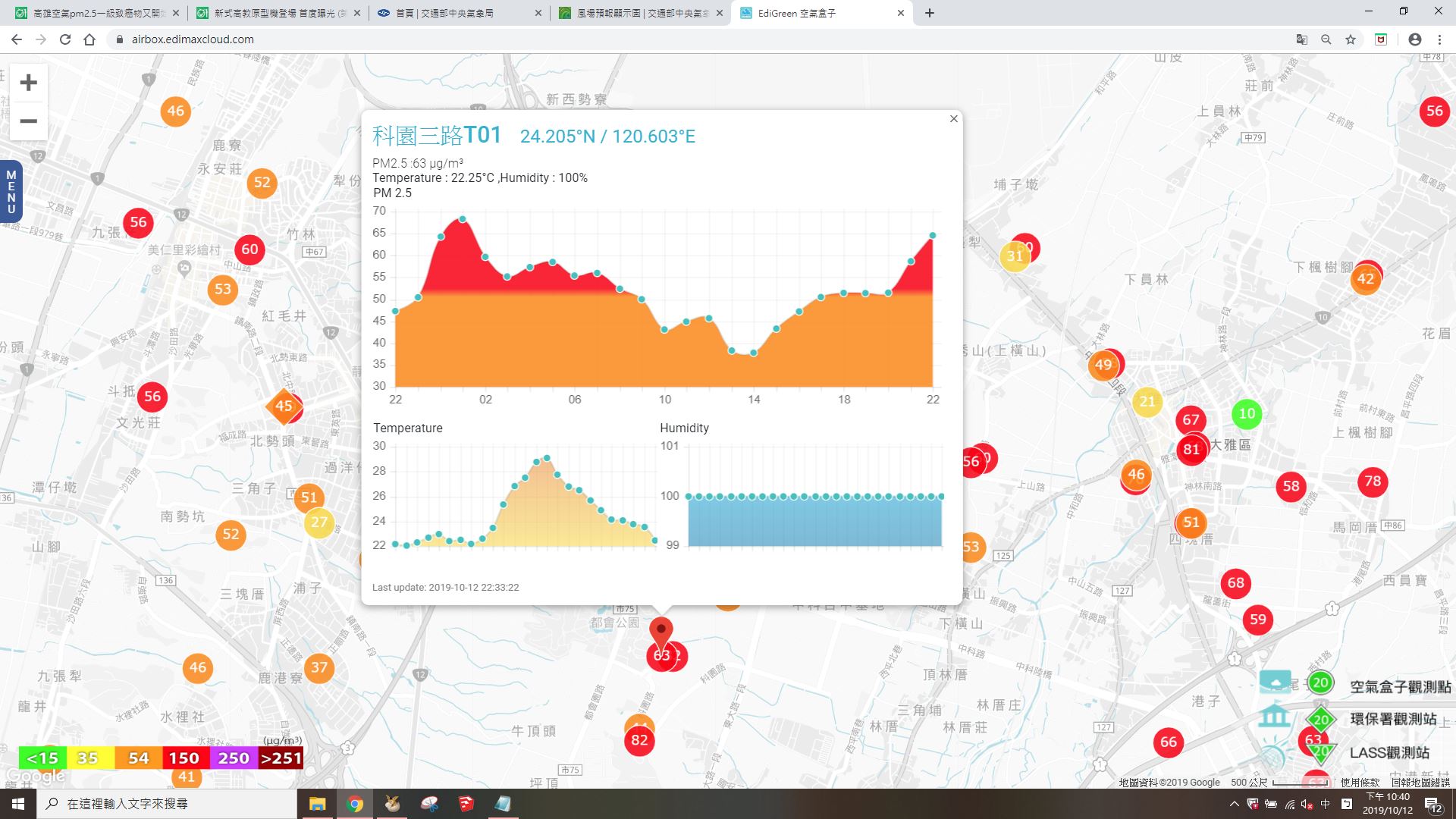Bookmark this page with star icon
Viewport: 1456px width, 819px height.
click(1351, 39)
